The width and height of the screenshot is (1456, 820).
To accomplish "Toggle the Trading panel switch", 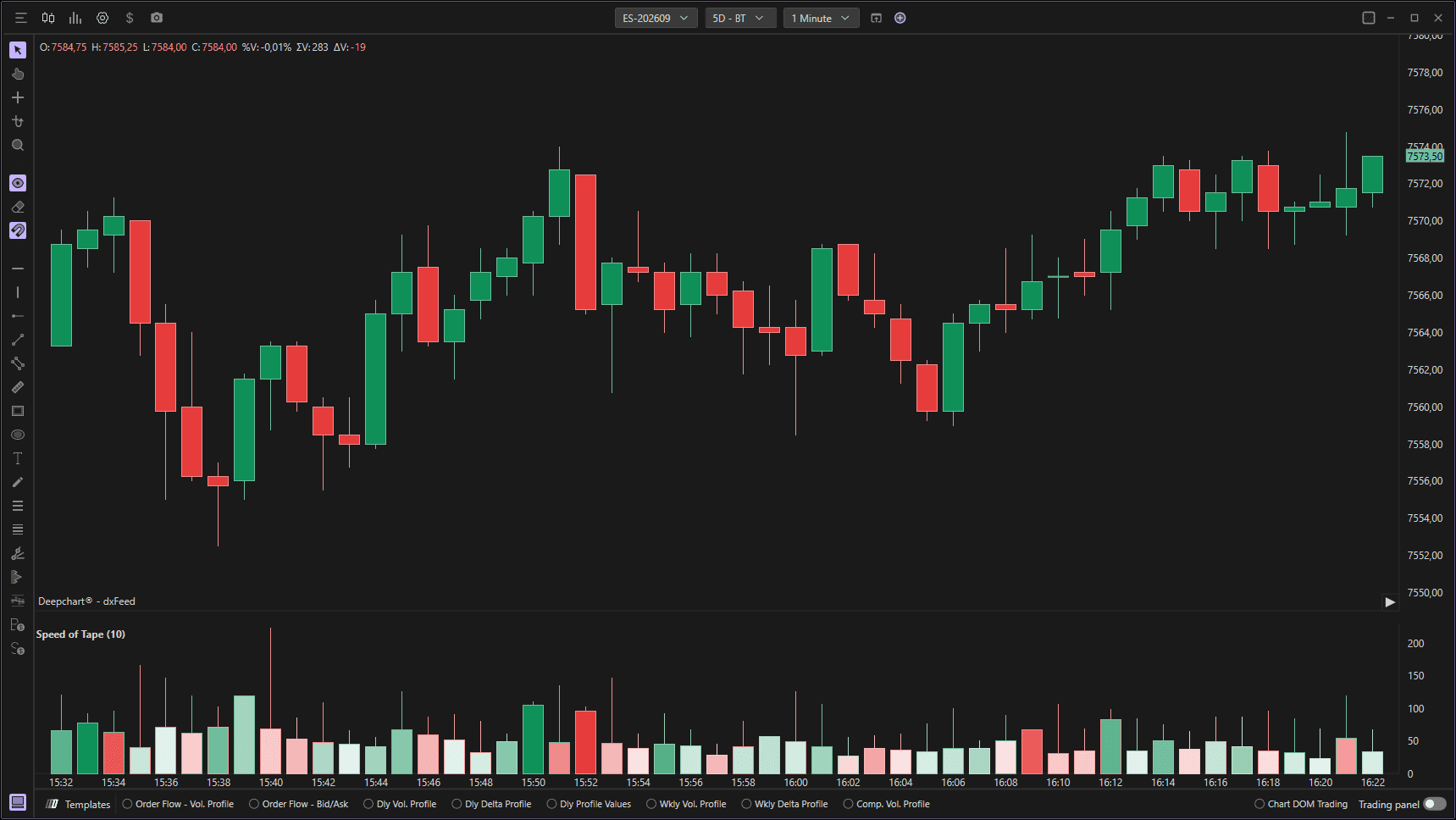I will click(1435, 804).
